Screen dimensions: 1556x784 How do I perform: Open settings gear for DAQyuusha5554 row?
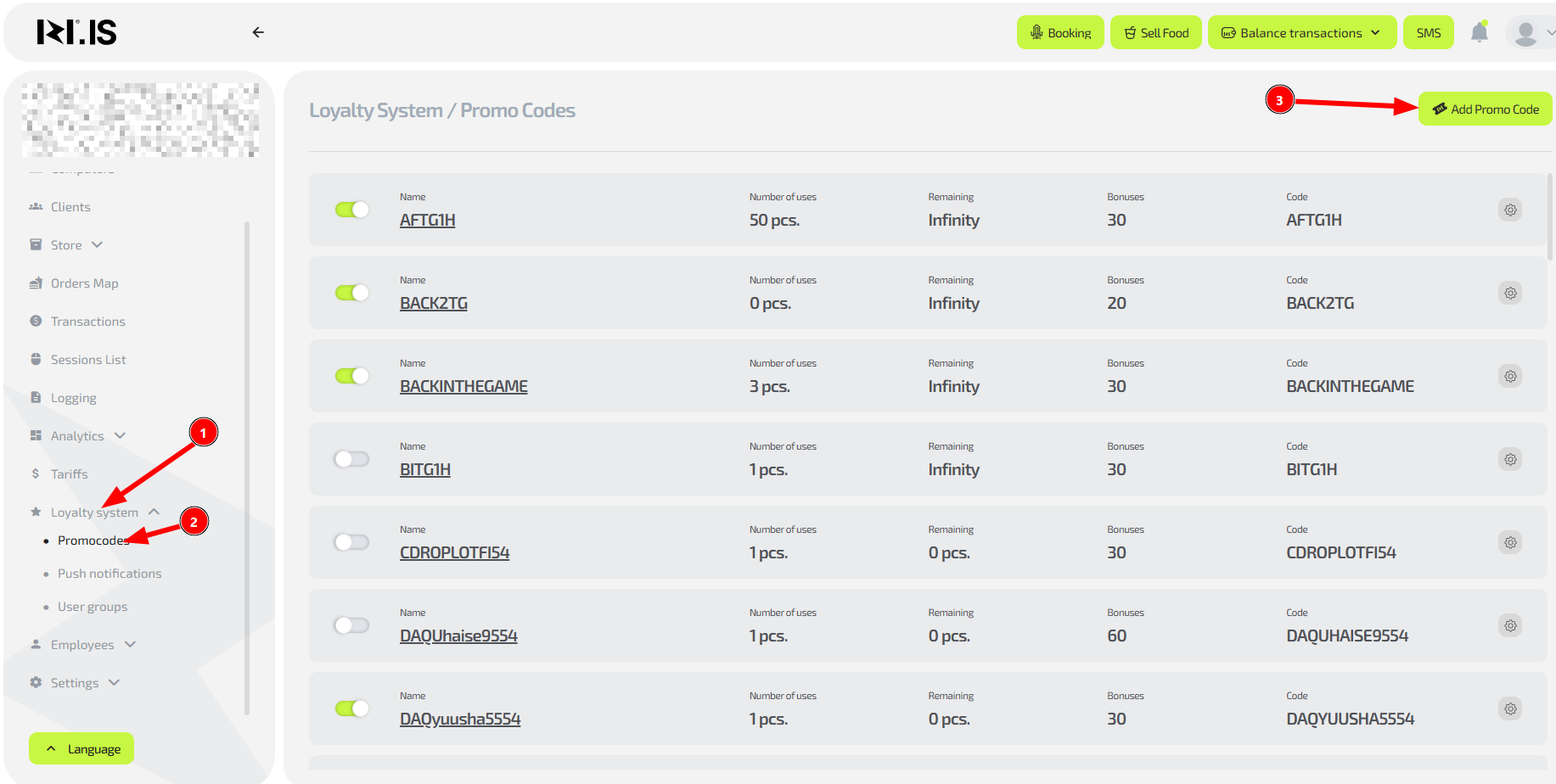click(1510, 708)
